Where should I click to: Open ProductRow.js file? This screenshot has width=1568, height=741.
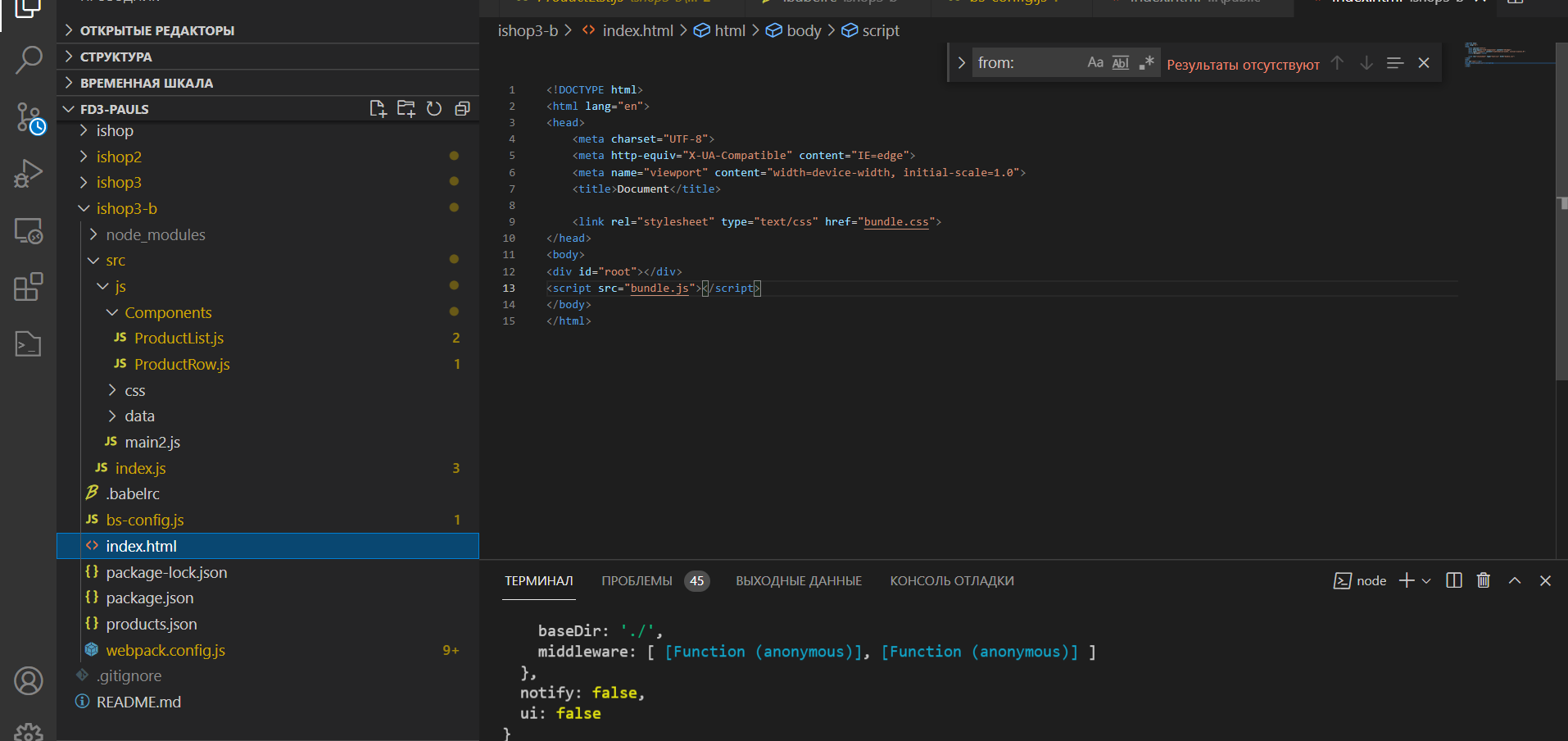click(268, 364)
